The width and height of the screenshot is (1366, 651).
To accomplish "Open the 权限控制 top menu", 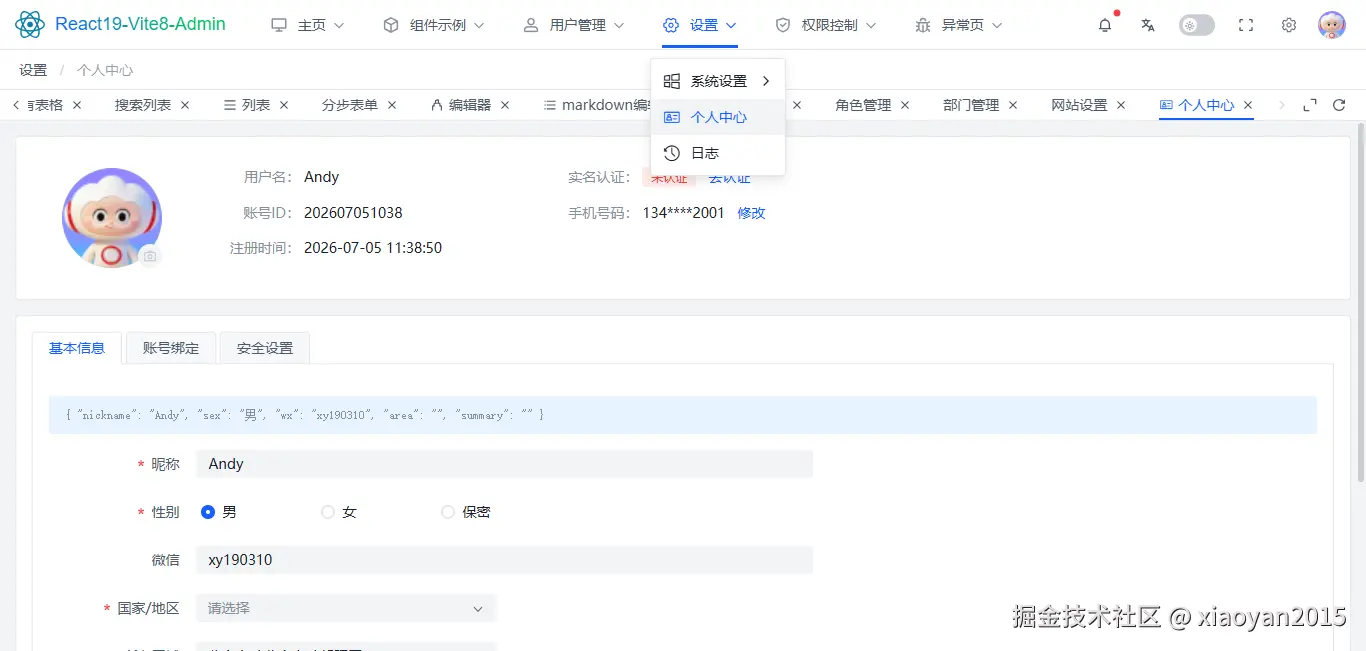I will tap(826, 25).
